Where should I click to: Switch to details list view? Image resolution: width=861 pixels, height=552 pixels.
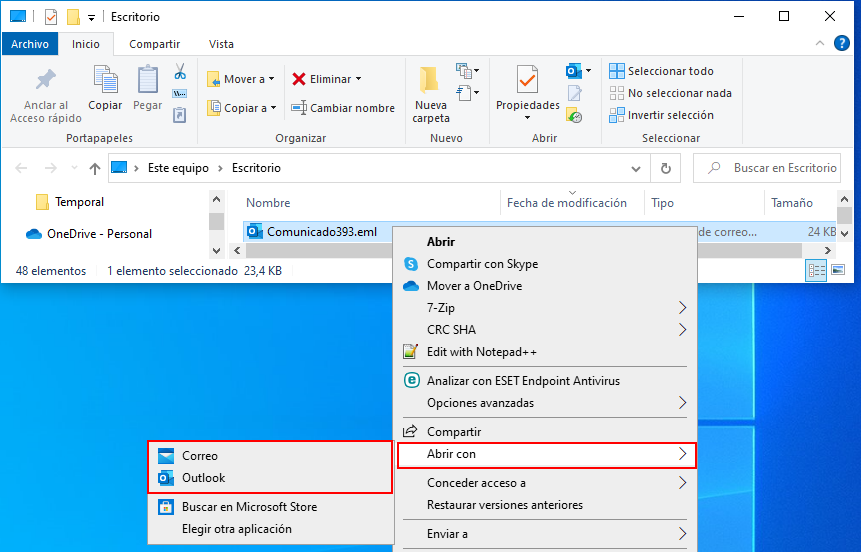[816, 270]
